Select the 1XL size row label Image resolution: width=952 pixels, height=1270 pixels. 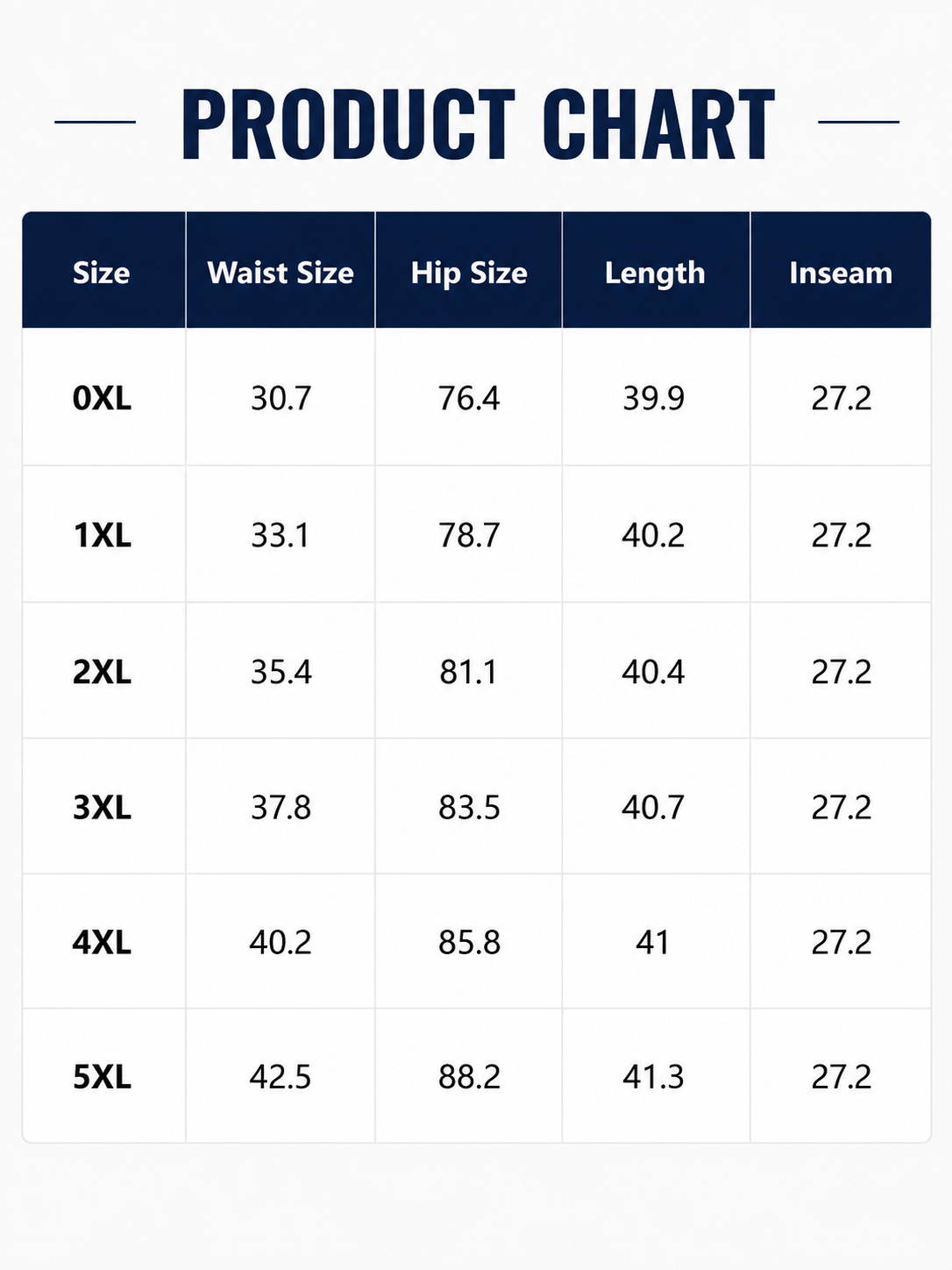(102, 535)
